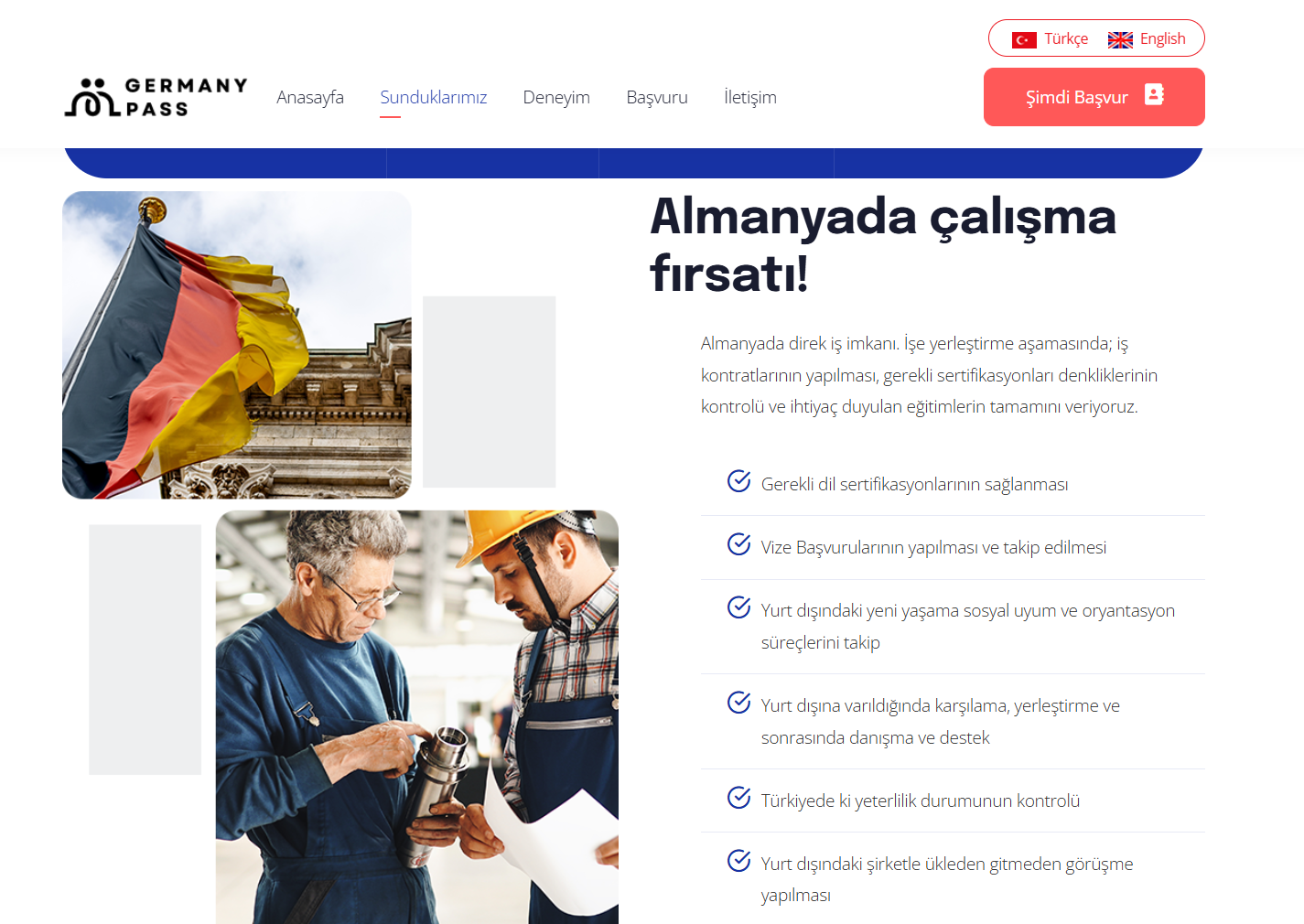
Task: Click checkmark icon beside Yurt dışındaki şirketle
Action: 738,860
